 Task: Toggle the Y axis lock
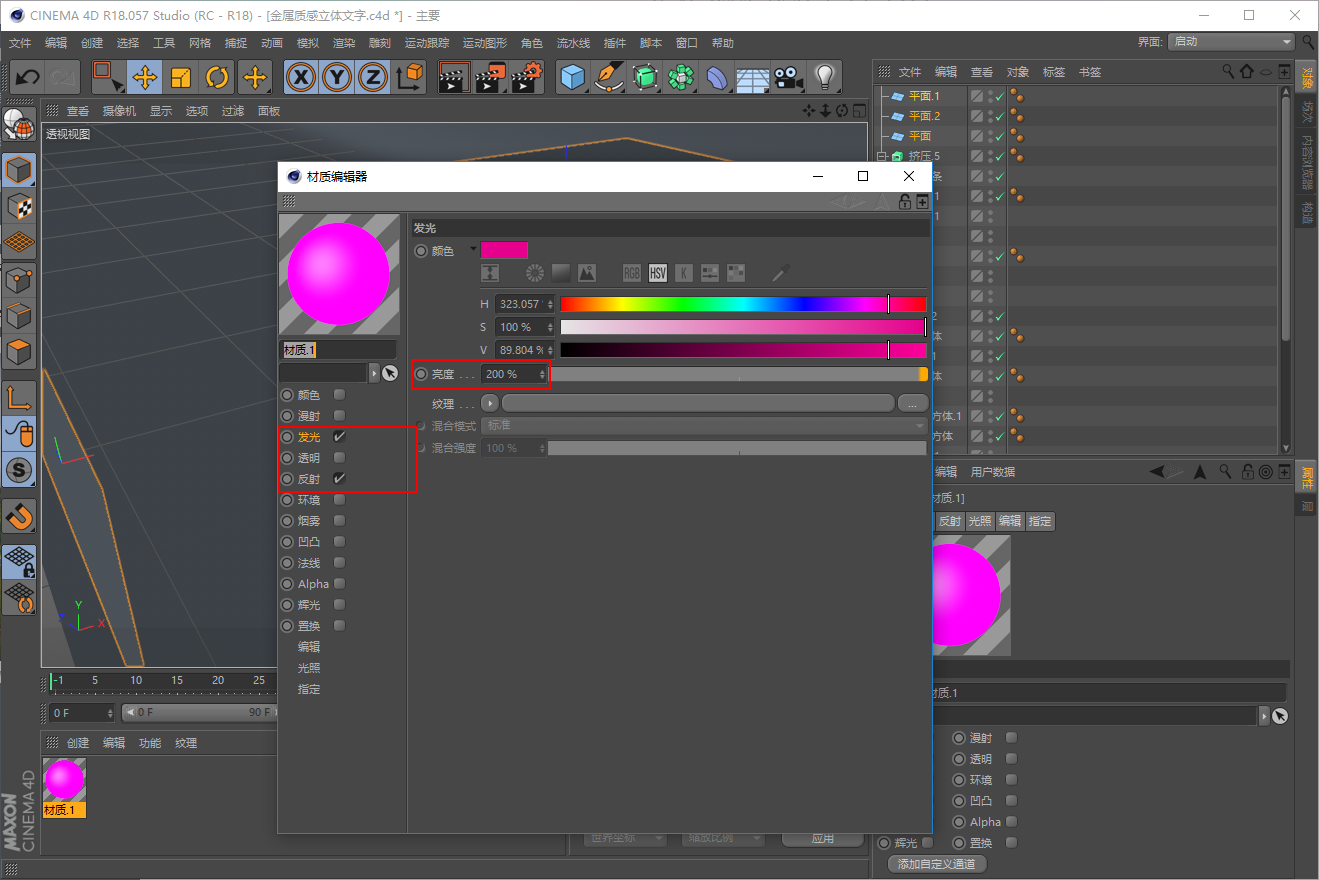(x=337, y=77)
